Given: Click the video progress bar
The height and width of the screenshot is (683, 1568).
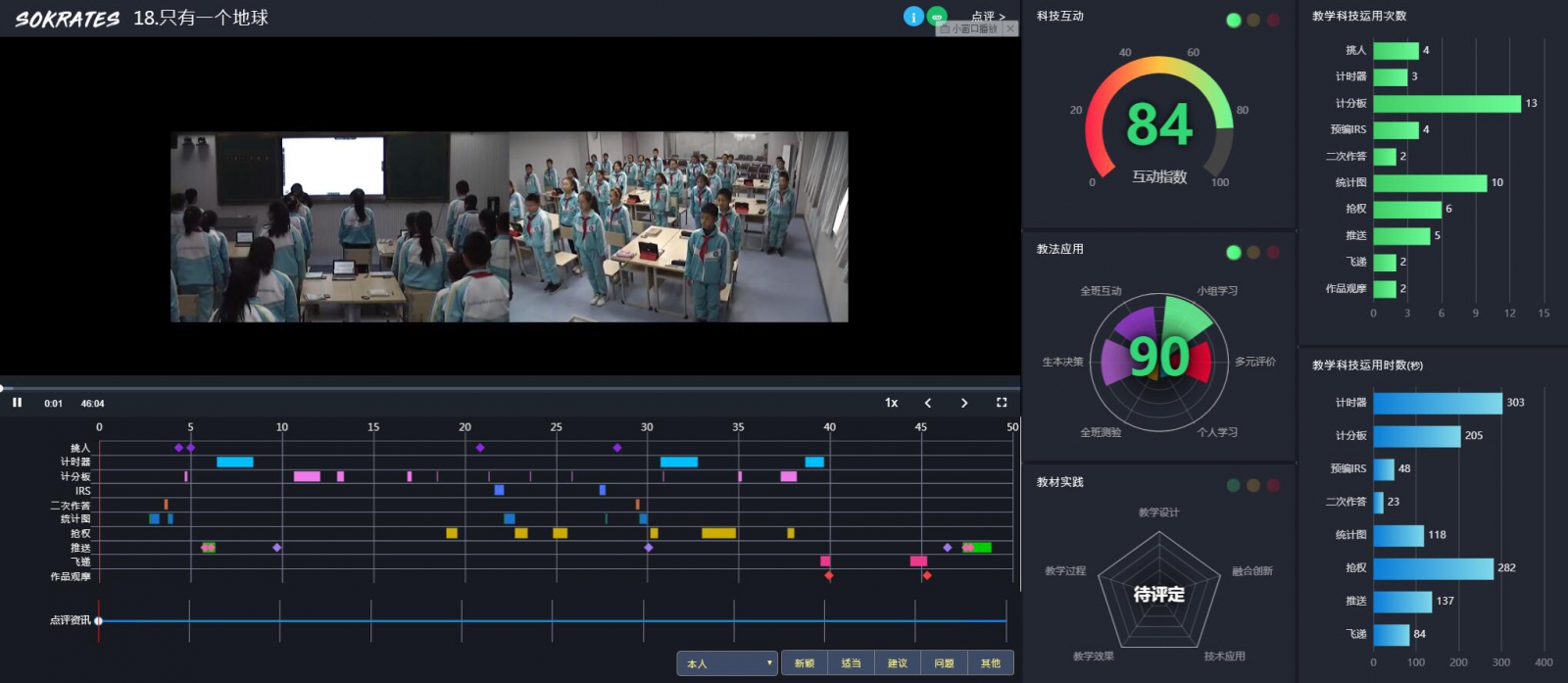Looking at the screenshot, I should click(x=510, y=388).
